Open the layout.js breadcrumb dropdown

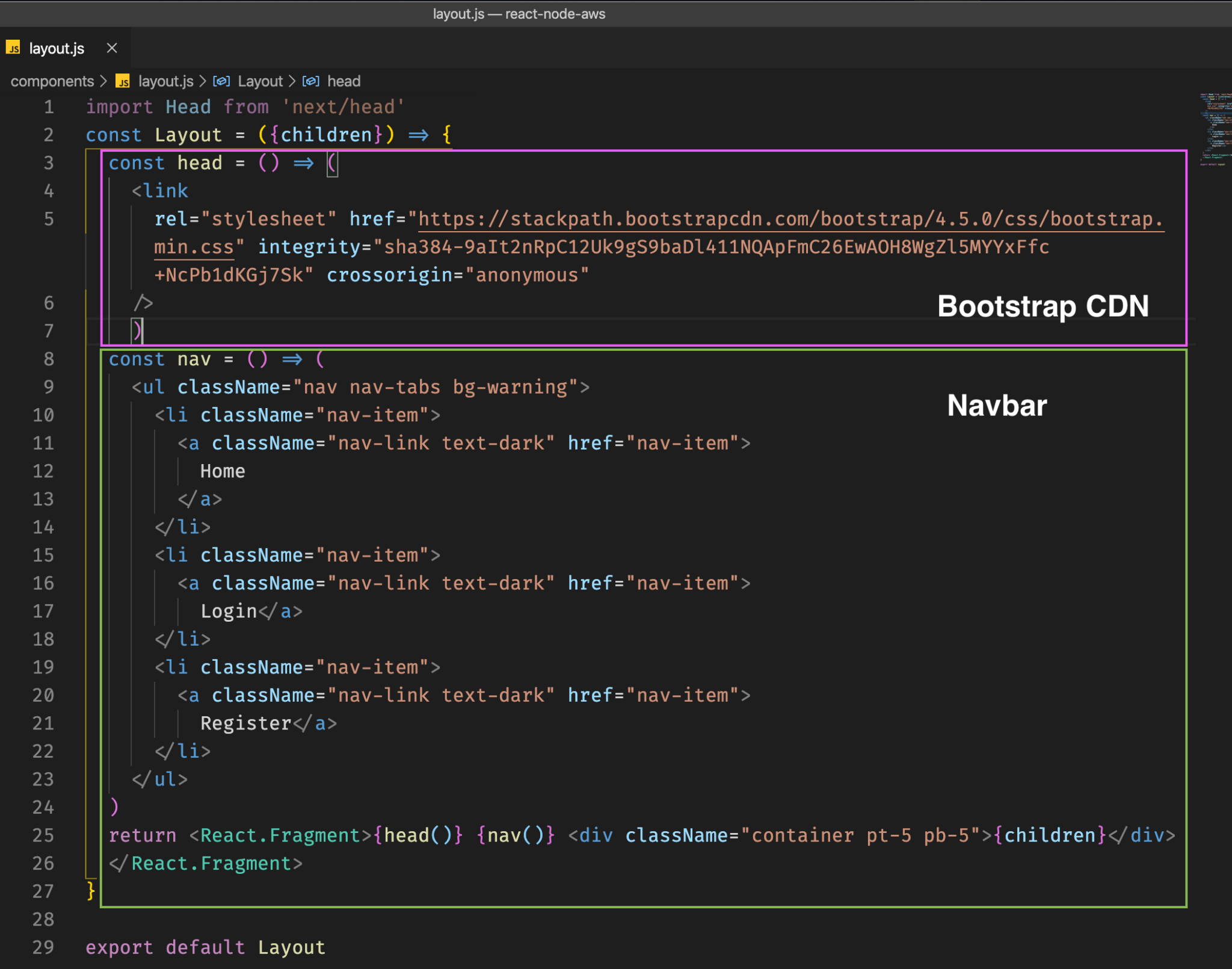coord(165,81)
